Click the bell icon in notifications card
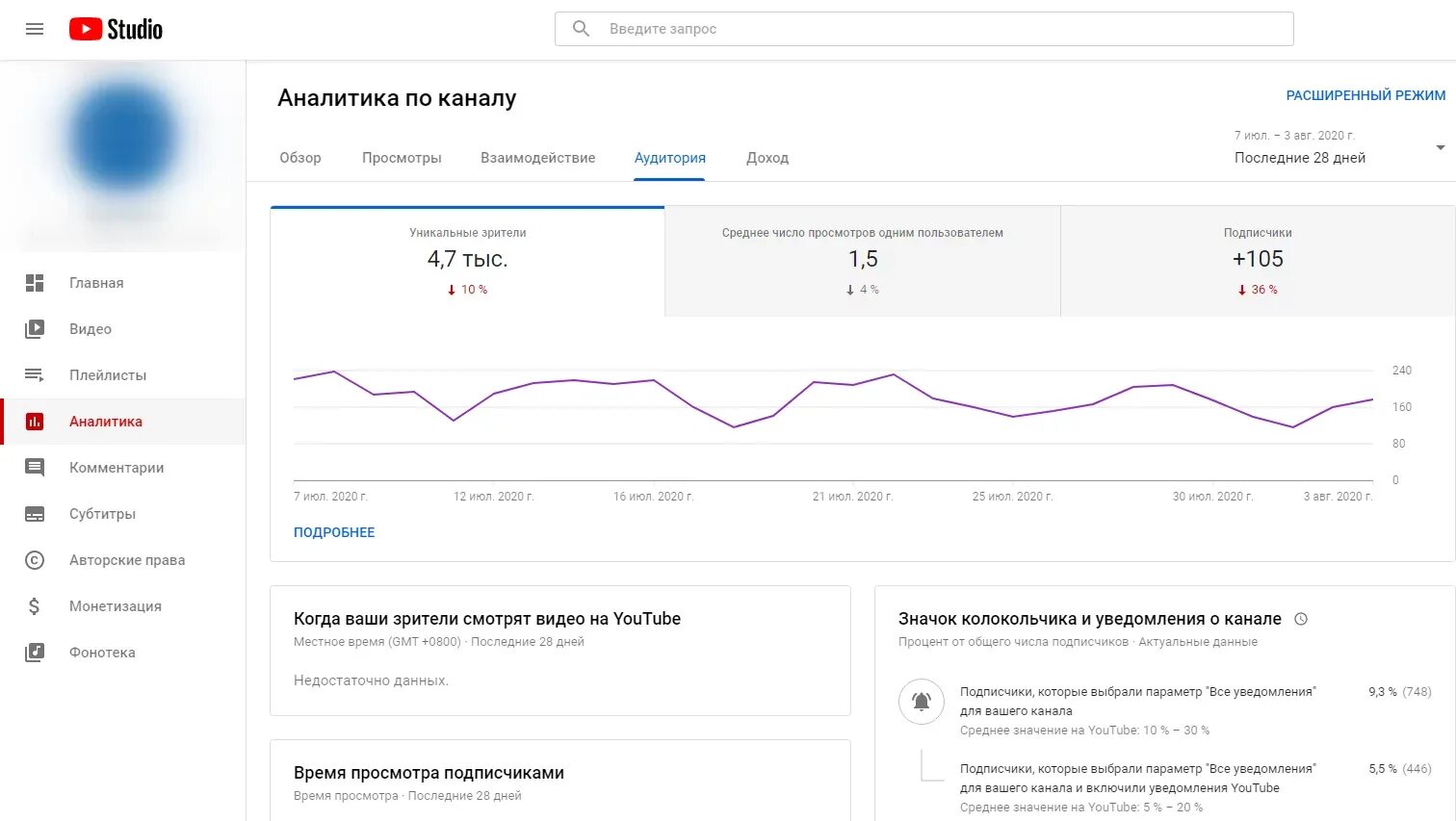 coord(922,702)
